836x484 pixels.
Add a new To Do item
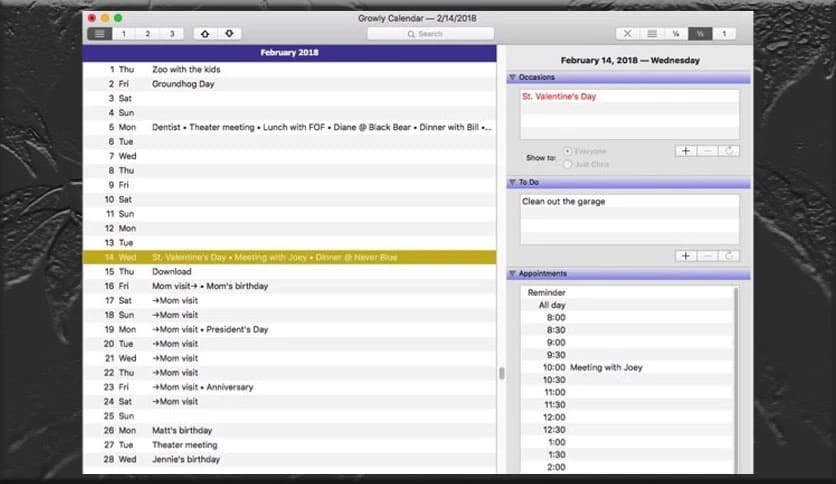(x=685, y=256)
